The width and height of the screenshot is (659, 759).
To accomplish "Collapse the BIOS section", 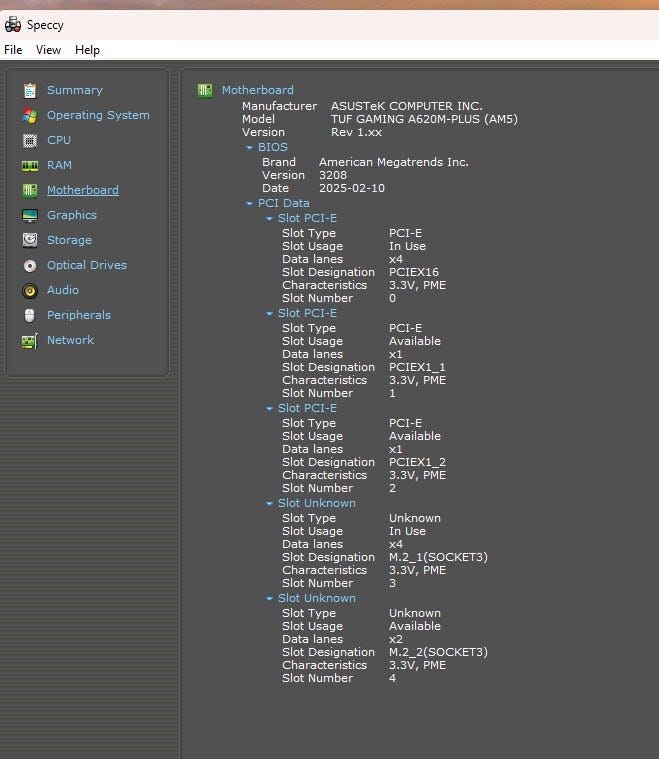I will (x=250, y=148).
